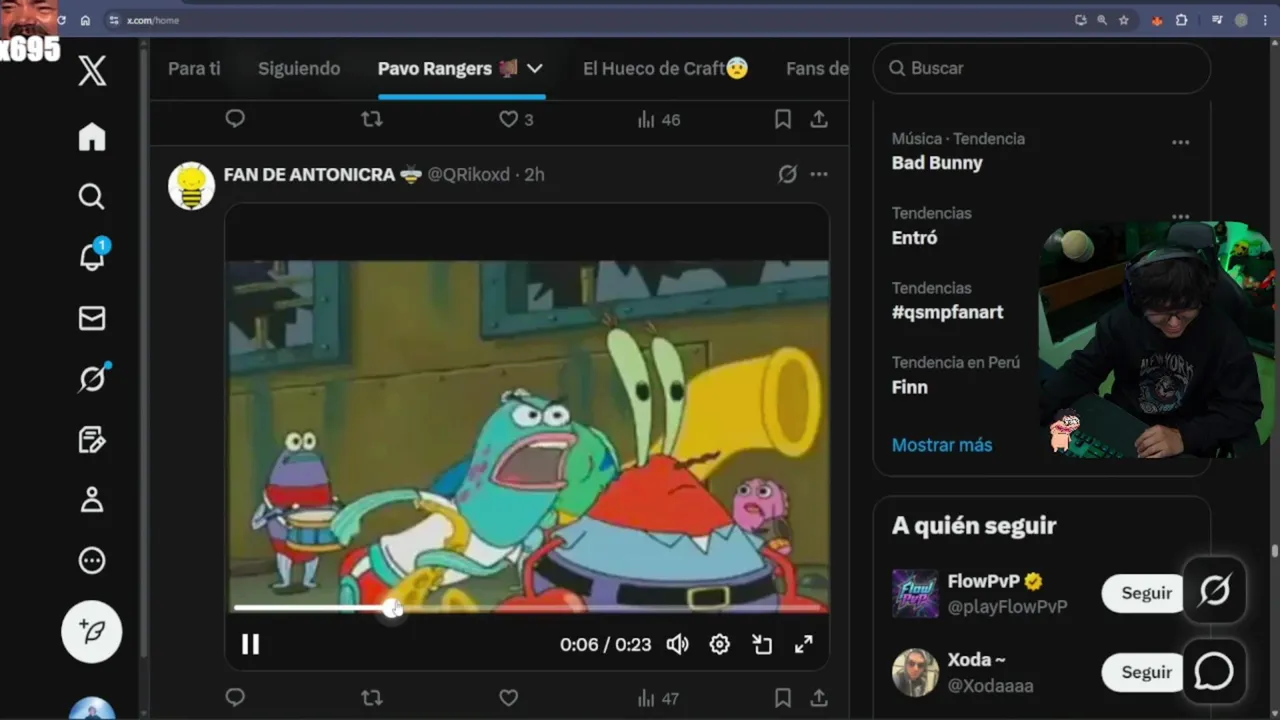Bookmark this page with the star
Viewport: 1280px width, 720px height.
pyautogui.click(x=1124, y=20)
